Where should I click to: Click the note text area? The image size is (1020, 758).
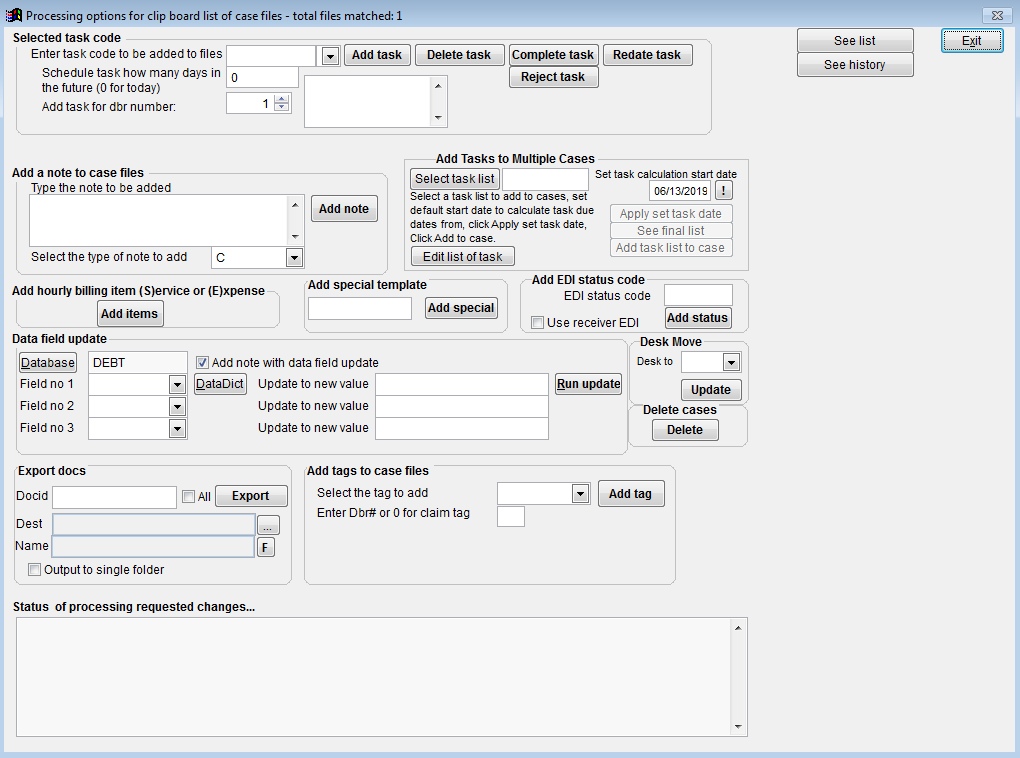159,220
